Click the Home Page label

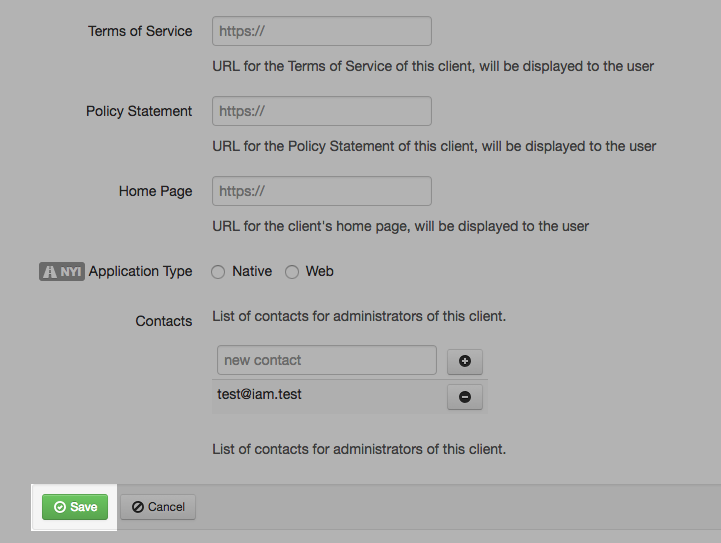(x=155, y=191)
